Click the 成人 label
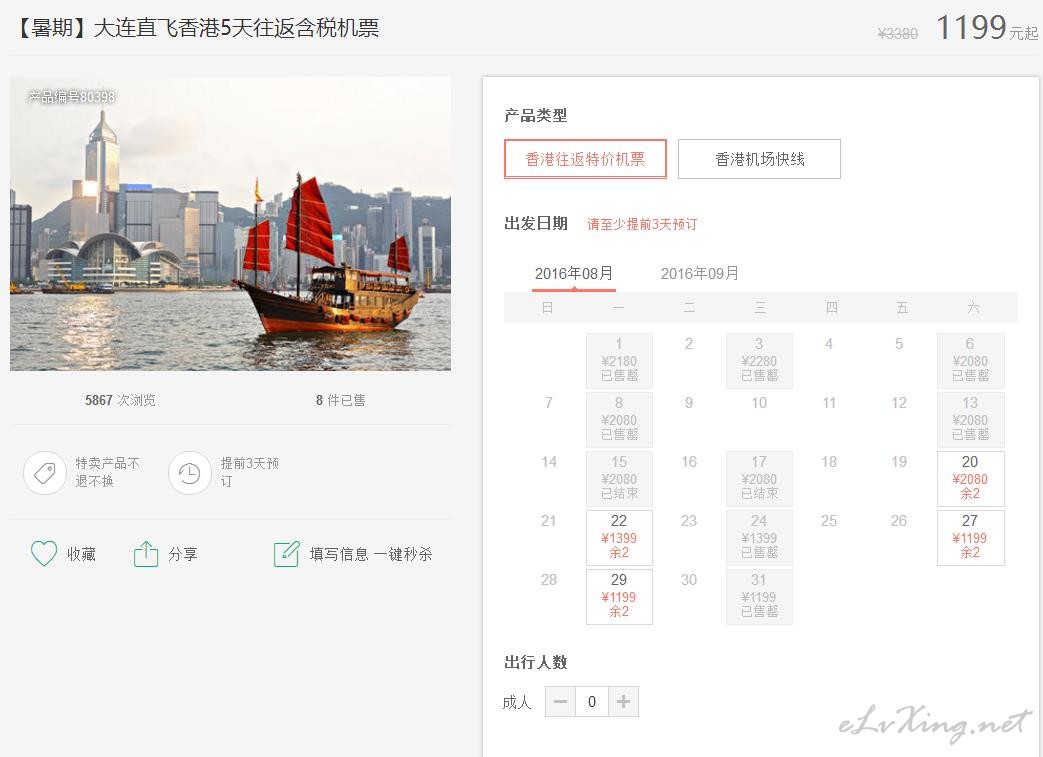Image resolution: width=1043 pixels, height=757 pixels. 517,702
